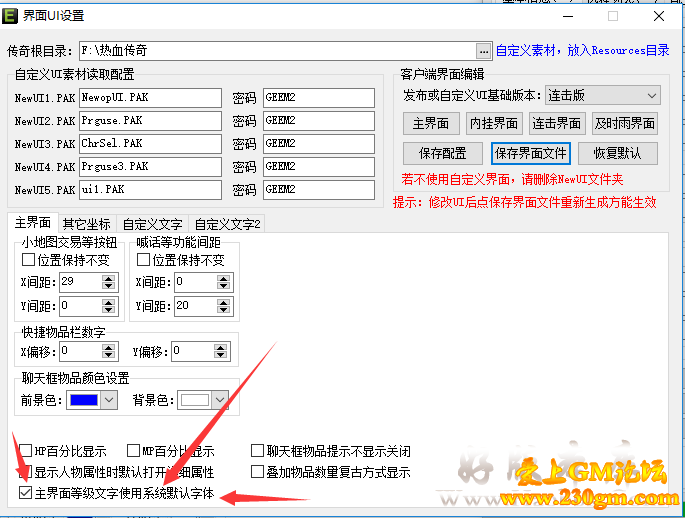Switch to the 自定义文字 tab

[152, 224]
